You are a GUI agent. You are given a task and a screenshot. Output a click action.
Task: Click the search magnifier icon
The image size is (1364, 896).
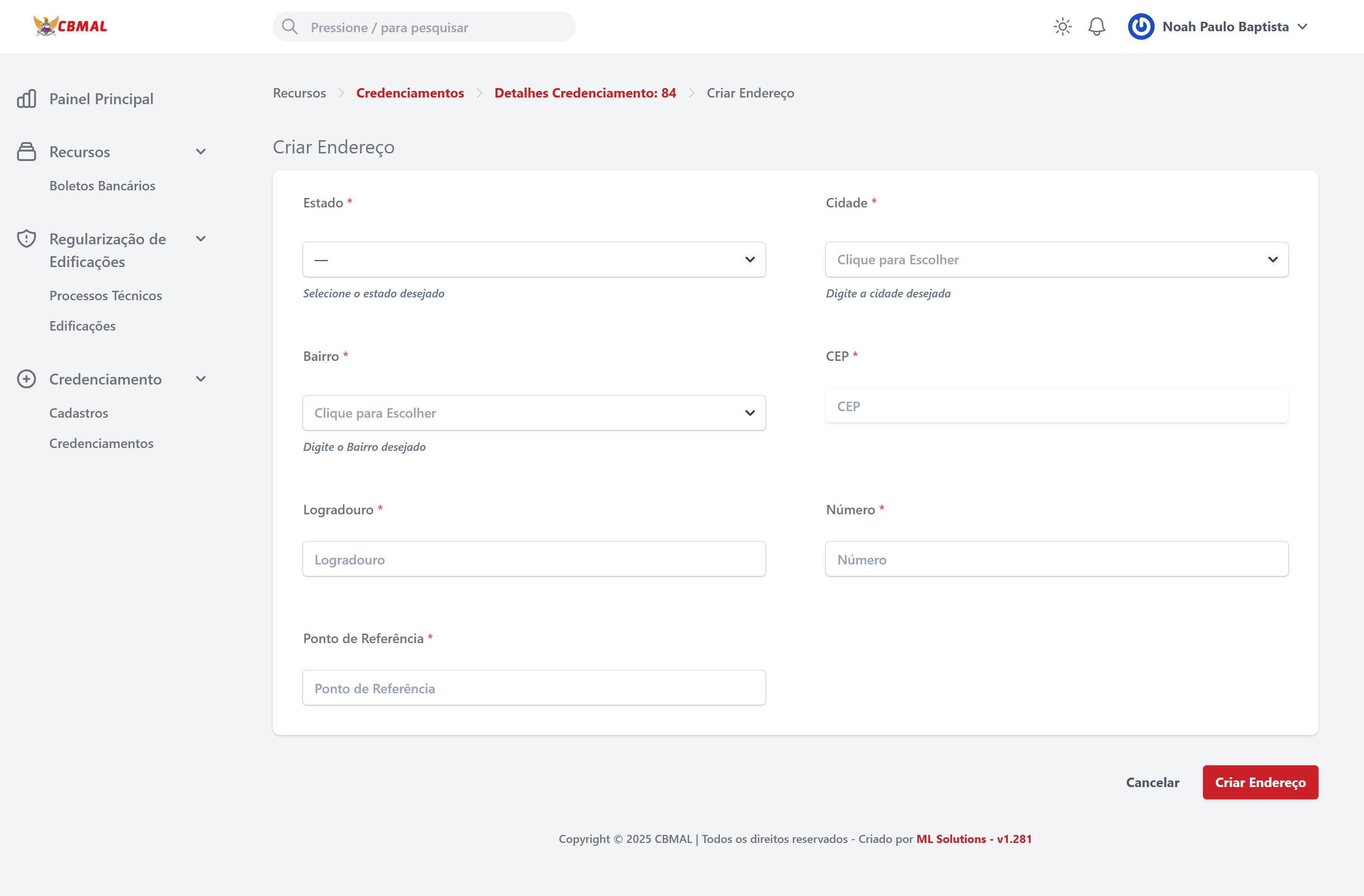coord(290,27)
